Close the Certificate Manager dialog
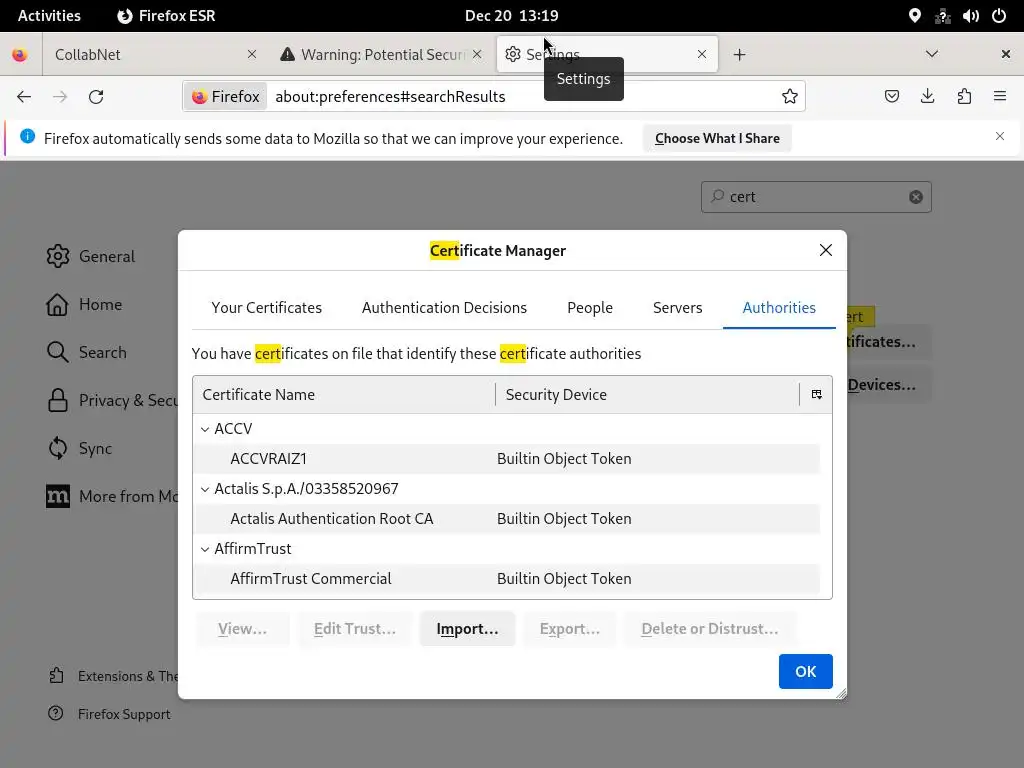The image size is (1024, 768). [x=825, y=250]
